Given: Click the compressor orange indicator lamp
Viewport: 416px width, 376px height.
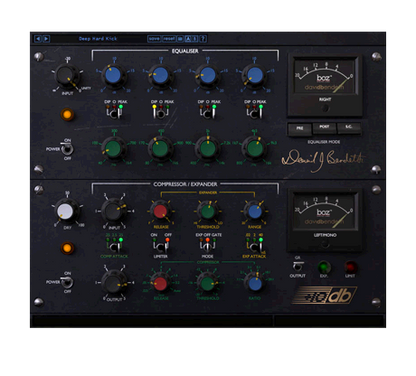Looking at the screenshot, I should coord(67,248).
